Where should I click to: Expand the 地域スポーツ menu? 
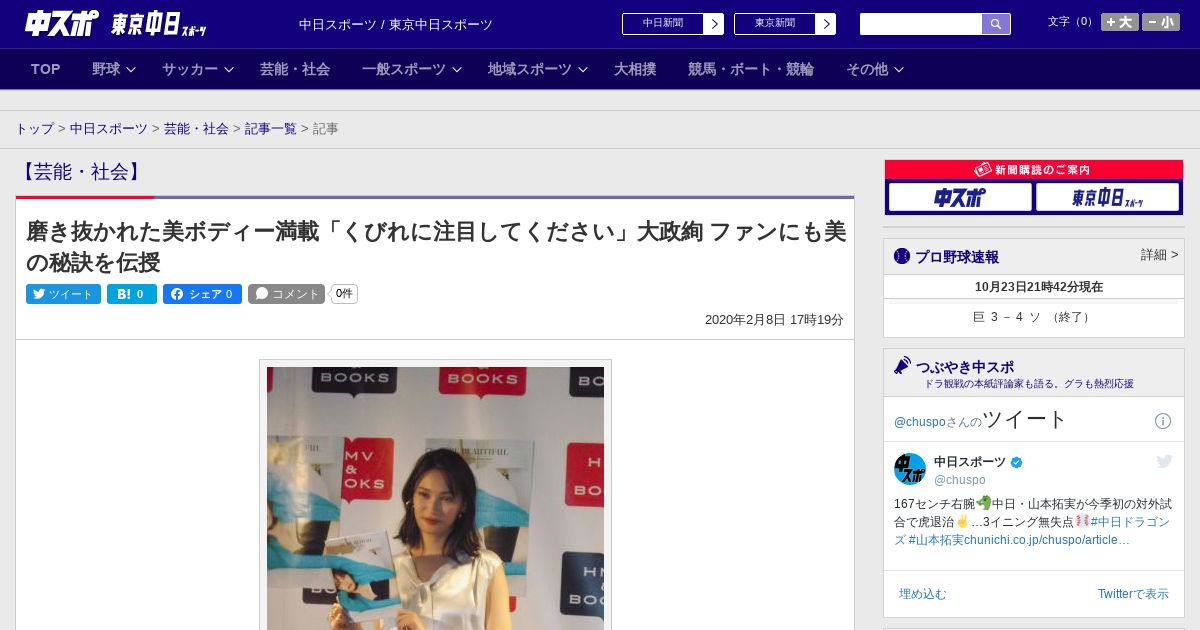pos(538,69)
